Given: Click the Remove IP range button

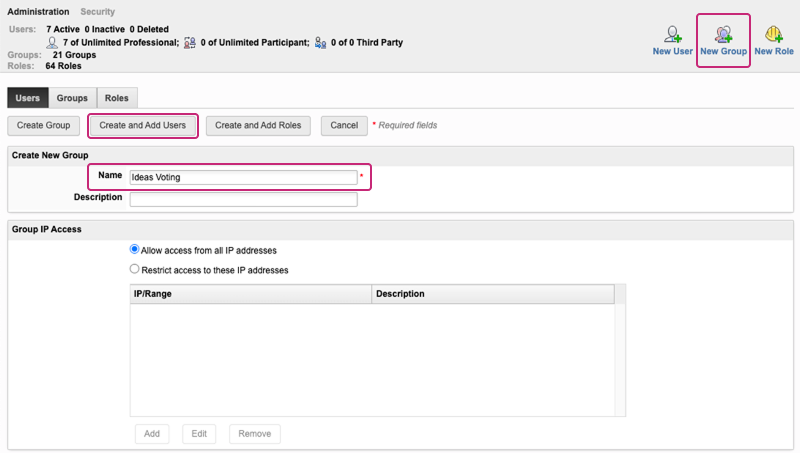Looking at the screenshot, I should coord(255,434).
